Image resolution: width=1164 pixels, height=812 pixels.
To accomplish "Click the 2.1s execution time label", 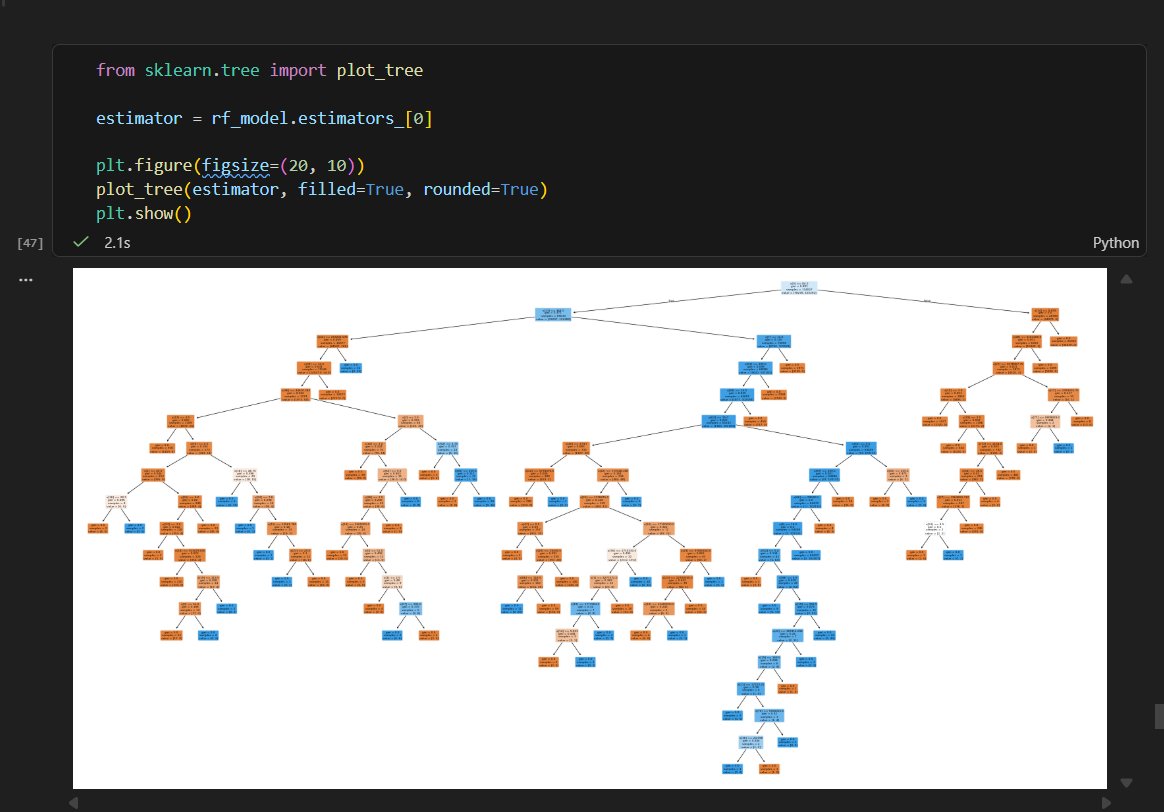I will point(117,243).
